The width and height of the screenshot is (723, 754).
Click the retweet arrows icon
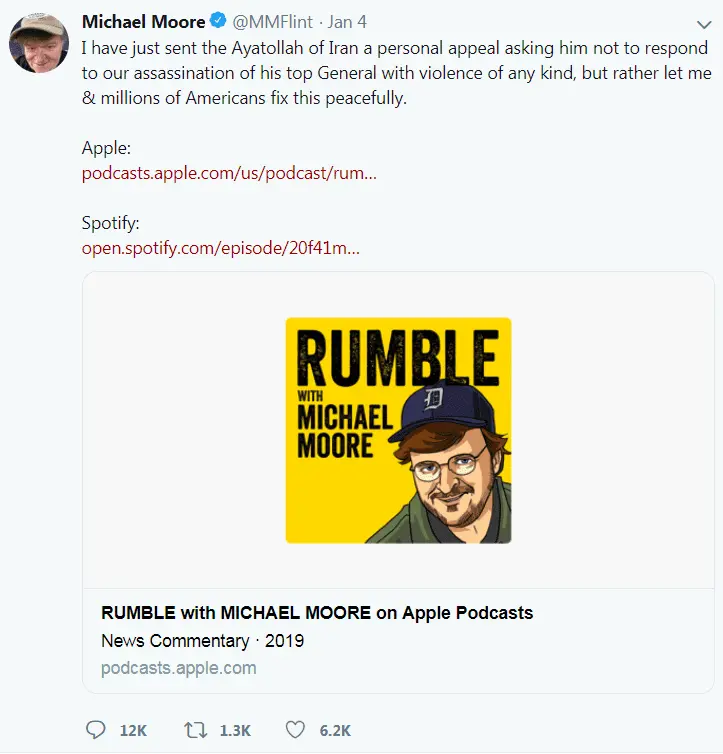point(195,730)
